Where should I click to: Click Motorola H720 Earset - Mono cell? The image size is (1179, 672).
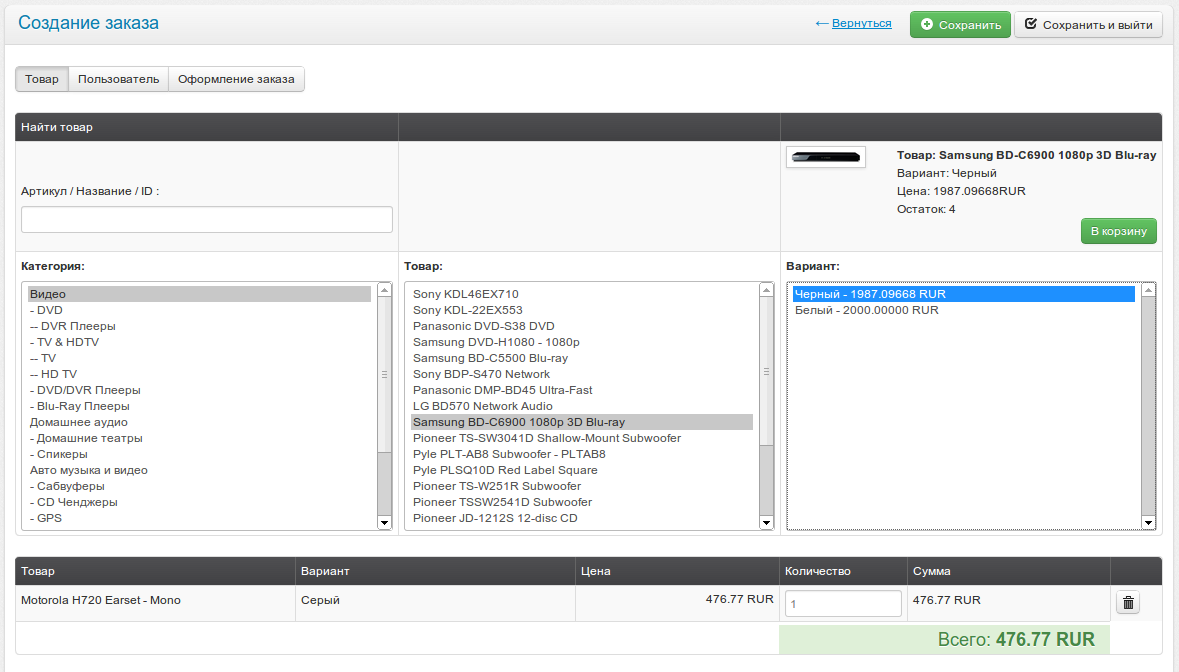pos(155,602)
